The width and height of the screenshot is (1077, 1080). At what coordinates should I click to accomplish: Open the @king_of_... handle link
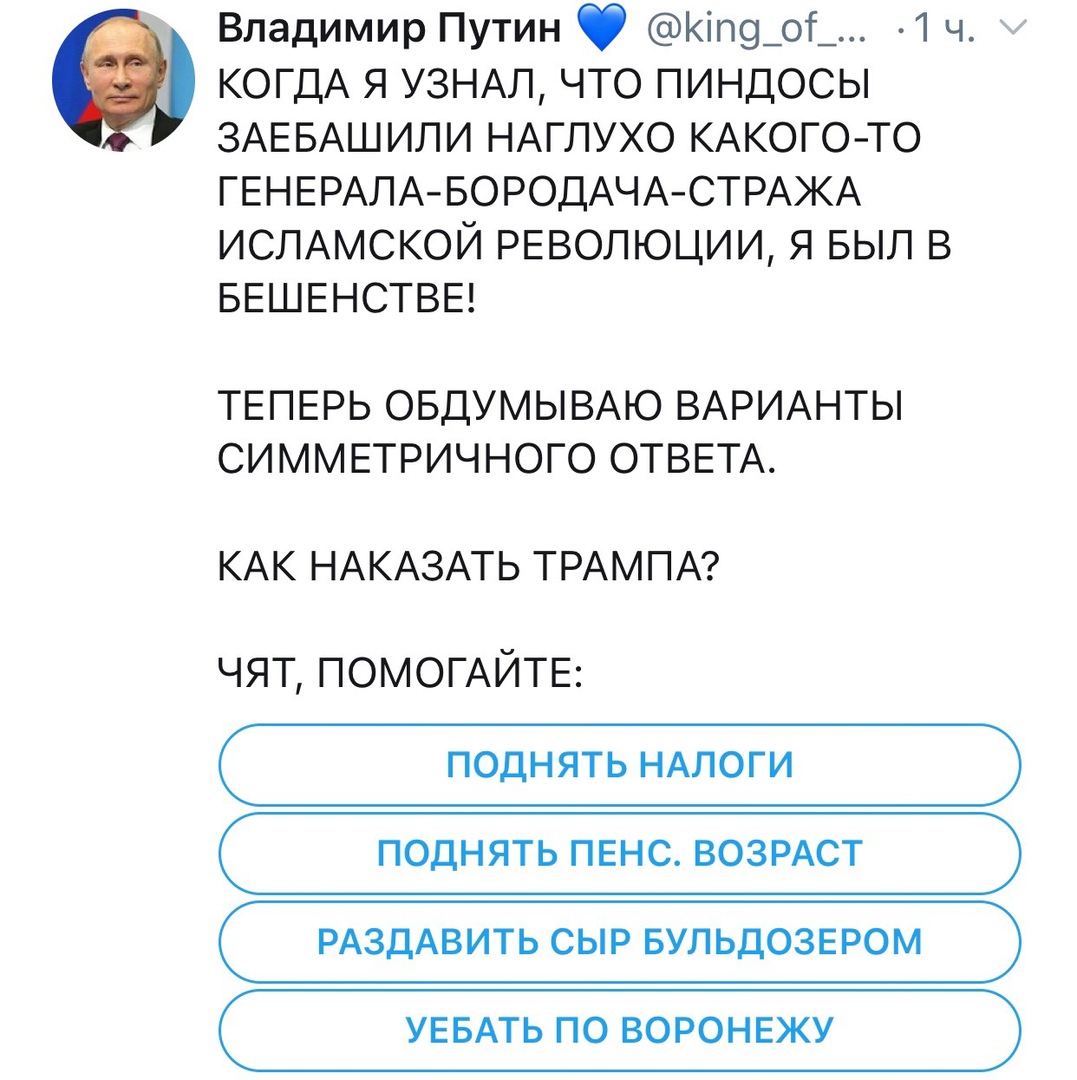coord(755,29)
